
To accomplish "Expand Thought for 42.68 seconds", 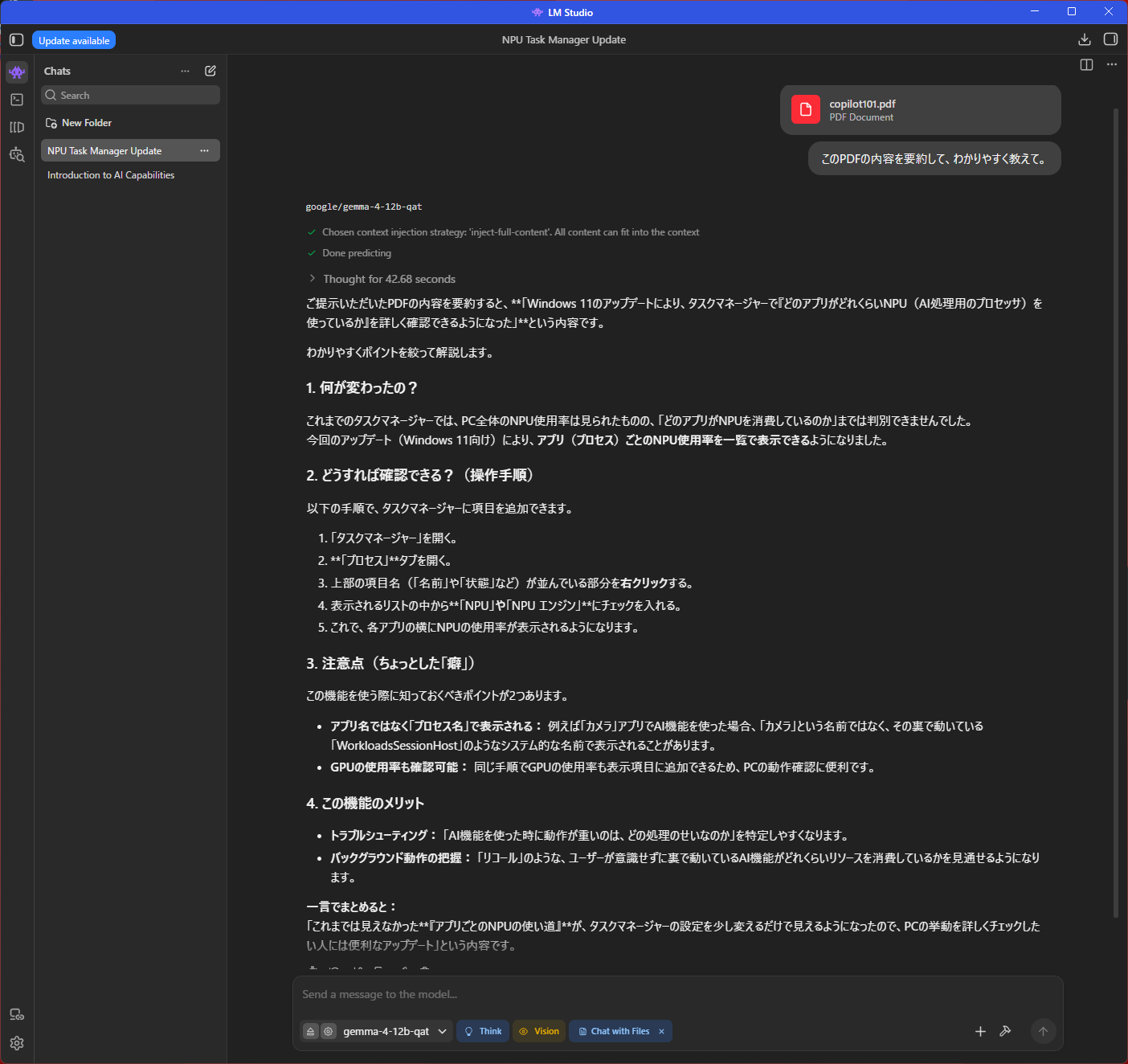I will click(x=382, y=279).
